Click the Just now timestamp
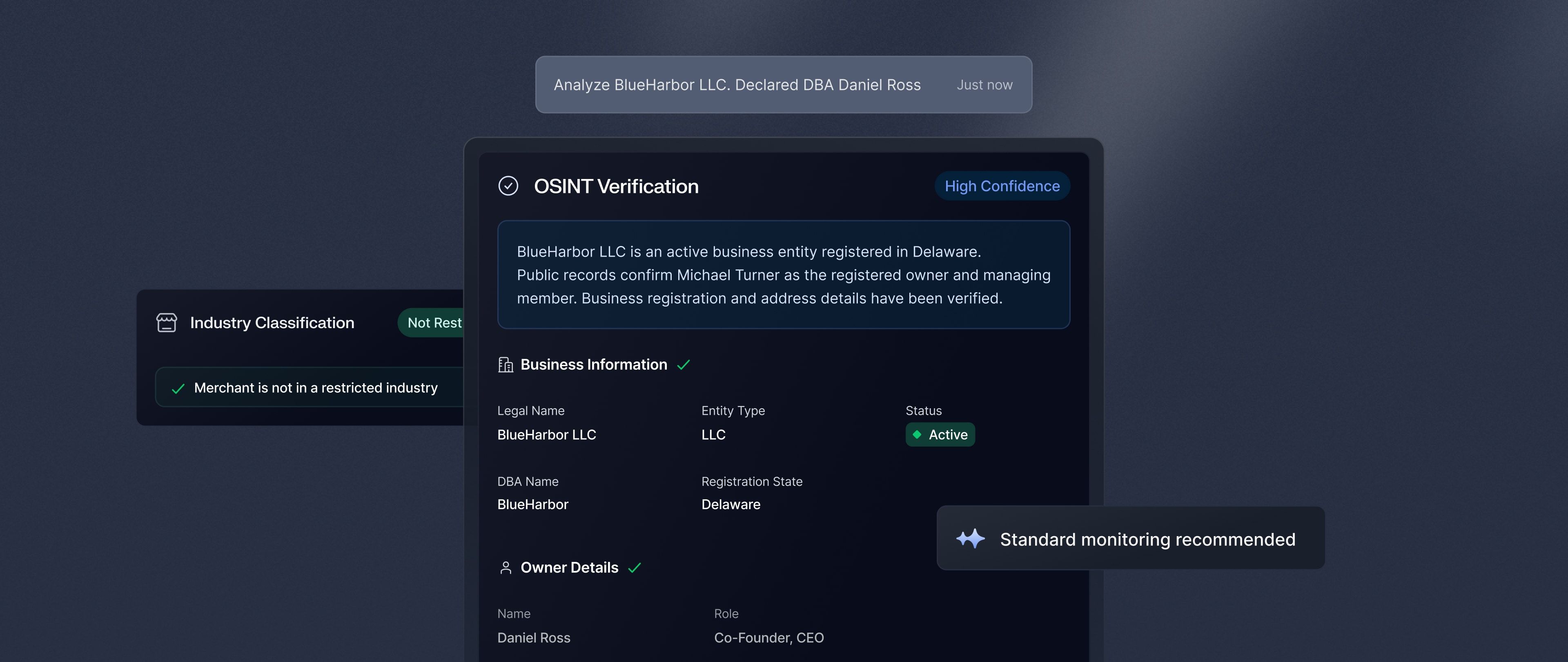The width and height of the screenshot is (1568, 662). (984, 85)
